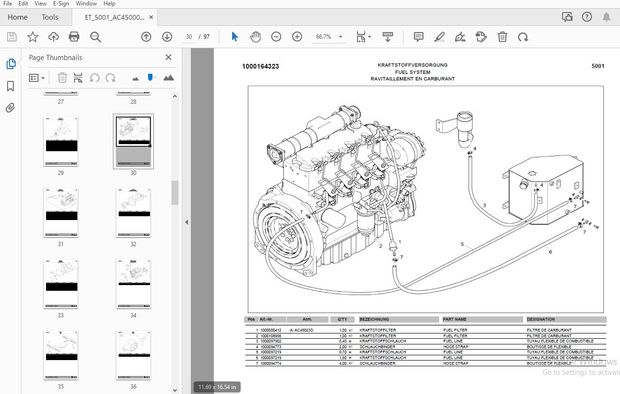Click the scrolling mode toolbar icon
Viewport: 620px width, 394px height.
(x=388, y=37)
